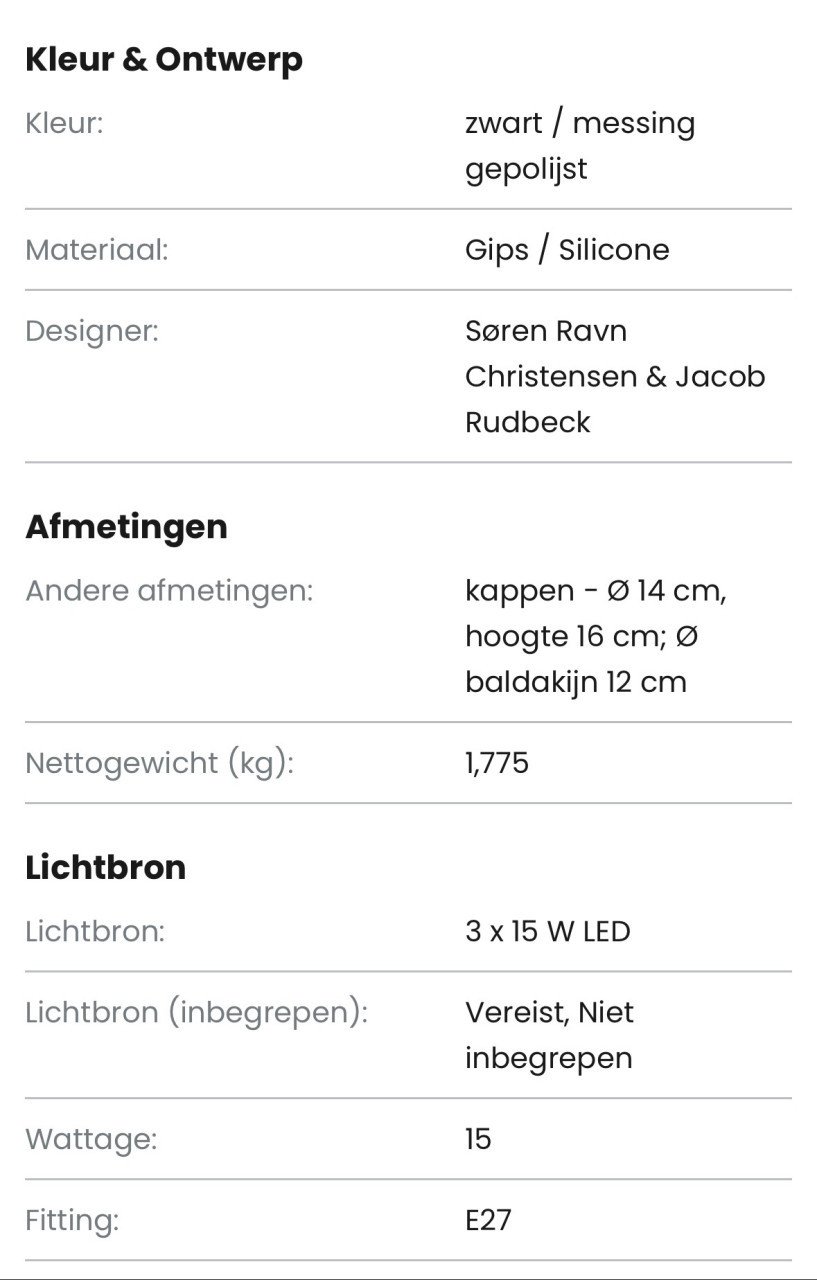This screenshot has width=817, height=1280.
Task: Click the "Gips / Silicone" material value
Action: pos(567,250)
